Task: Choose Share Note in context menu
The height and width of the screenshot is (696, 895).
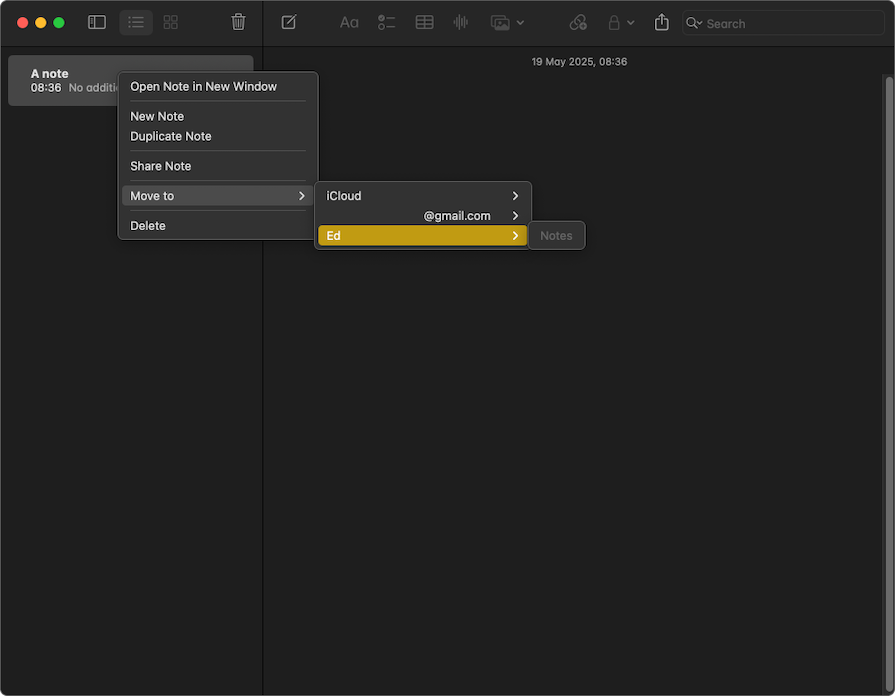Action: click(x=161, y=166)
